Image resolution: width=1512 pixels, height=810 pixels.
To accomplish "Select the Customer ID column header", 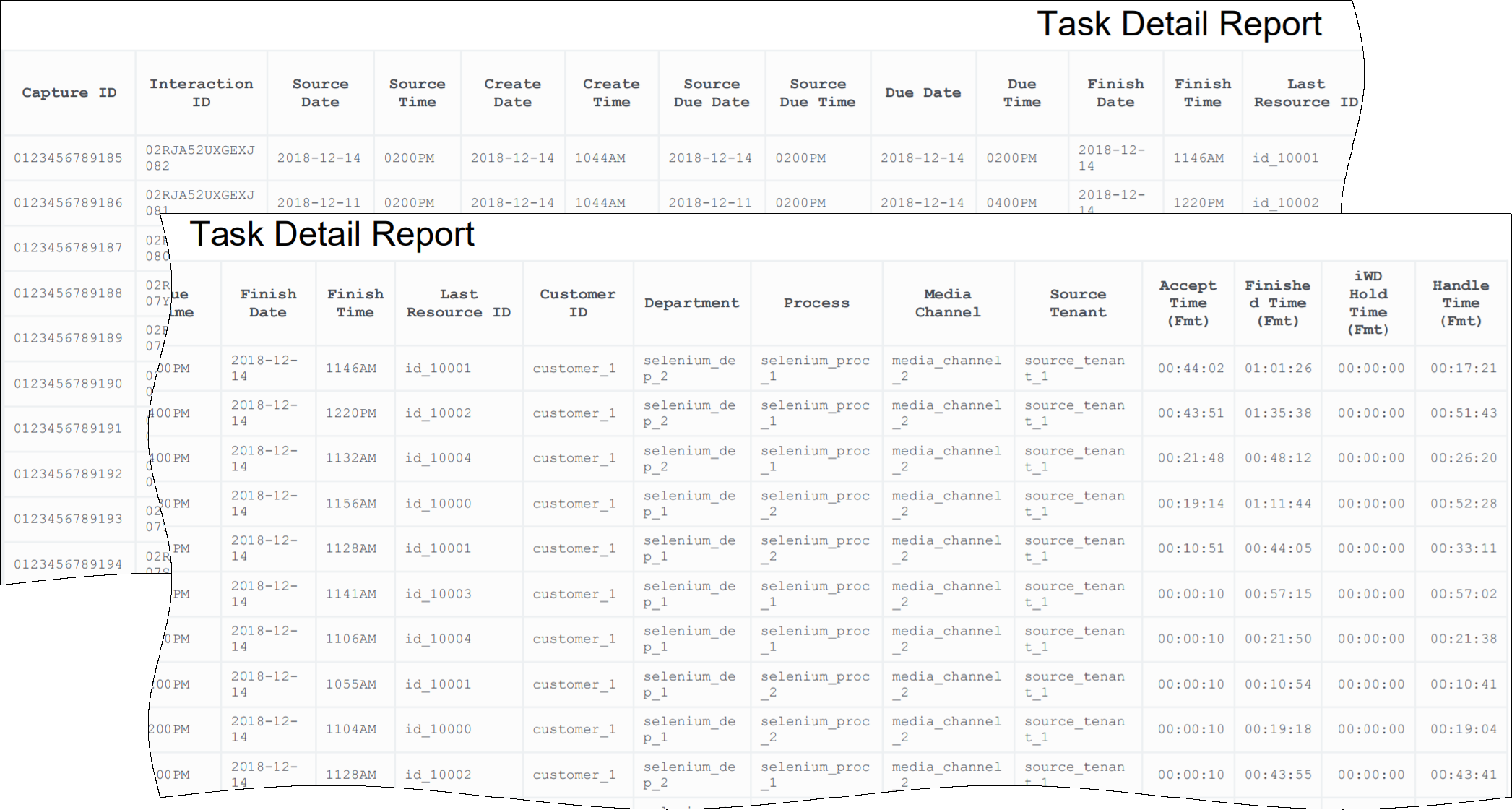I will 577,303.
